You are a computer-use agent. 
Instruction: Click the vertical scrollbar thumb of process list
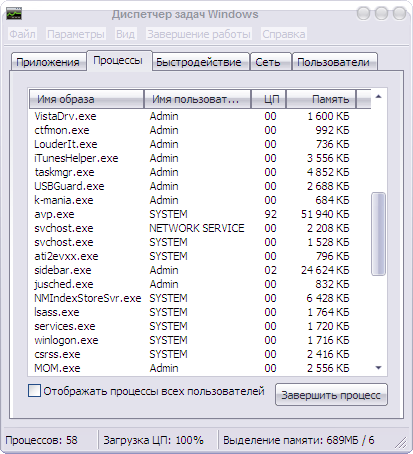378,234
